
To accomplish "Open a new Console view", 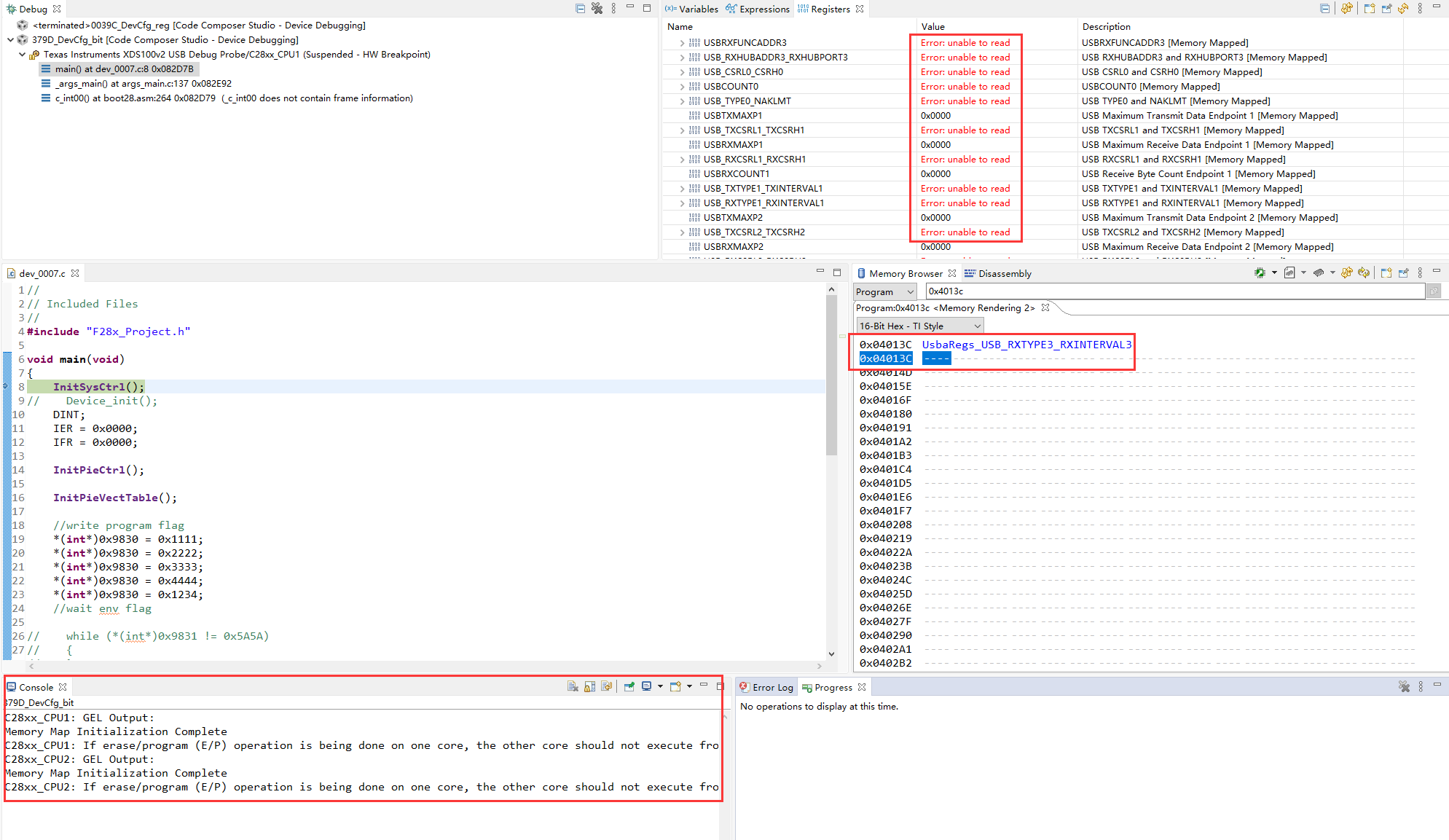I will click(x=675, y=686).
